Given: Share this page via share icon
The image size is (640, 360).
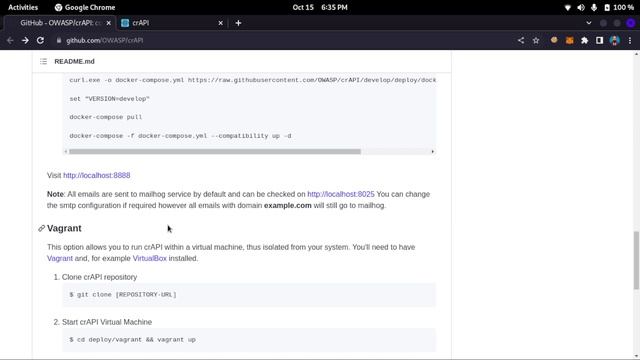Looking at the screenshot, I should 521,40.
